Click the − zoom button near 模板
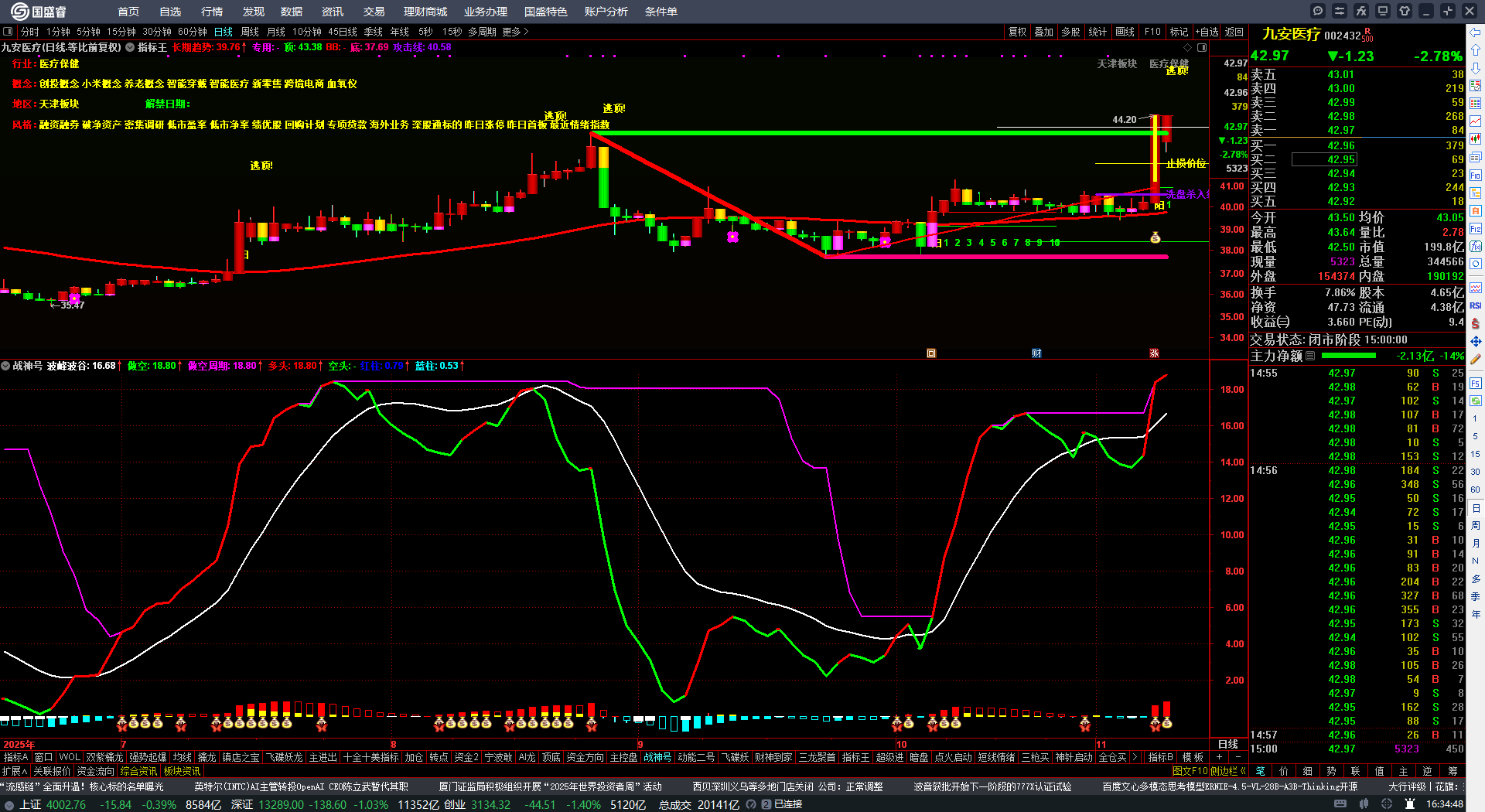Screen dimensions: 1485x812 pyautogui.click(x=1237, y=757)
